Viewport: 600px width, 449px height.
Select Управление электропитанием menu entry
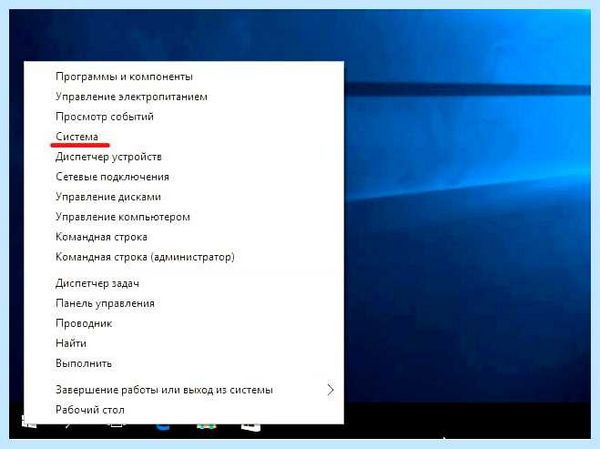pos(184,96)
